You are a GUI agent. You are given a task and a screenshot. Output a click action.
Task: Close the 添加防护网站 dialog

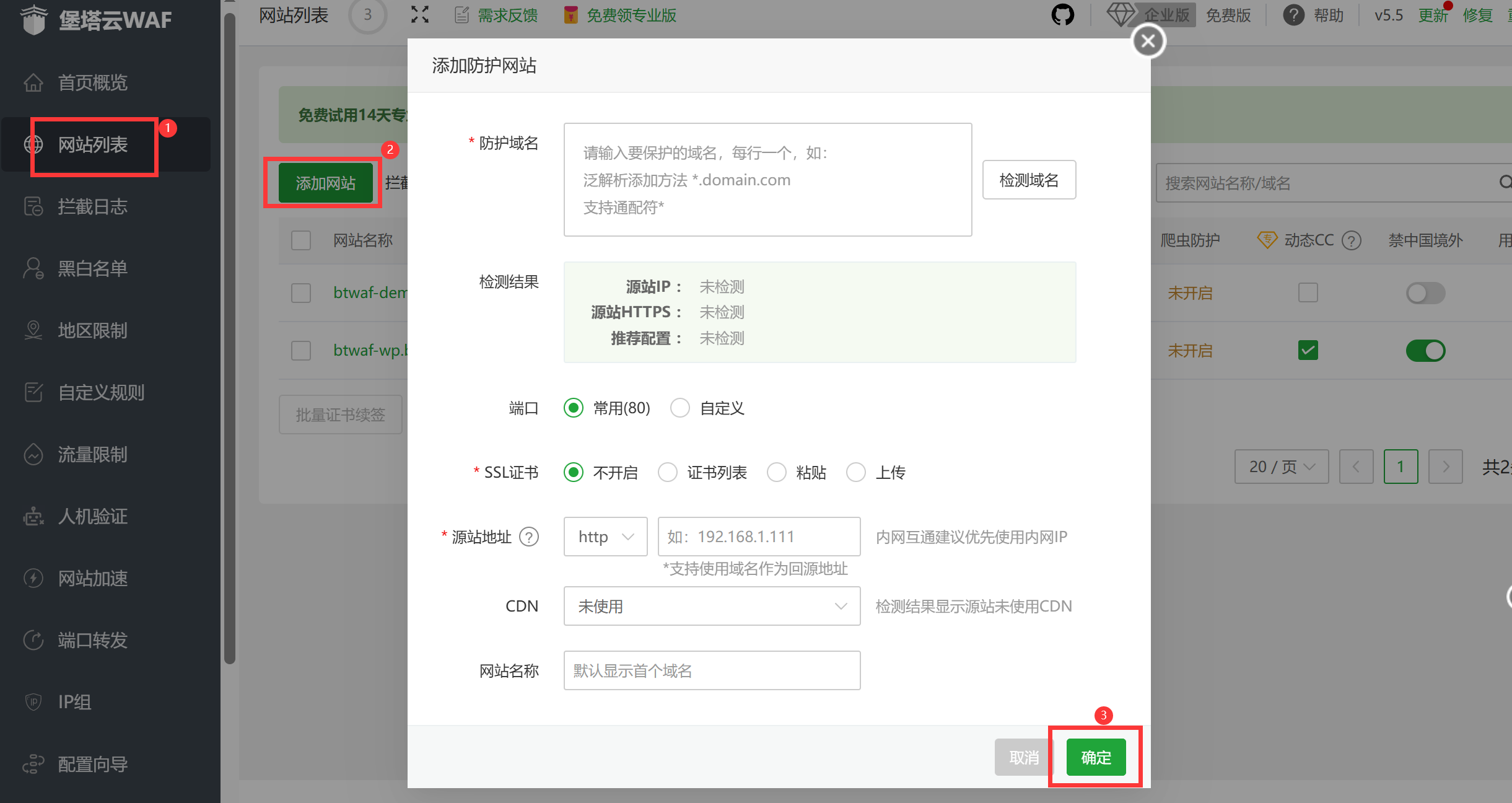tap(1148, 41)
